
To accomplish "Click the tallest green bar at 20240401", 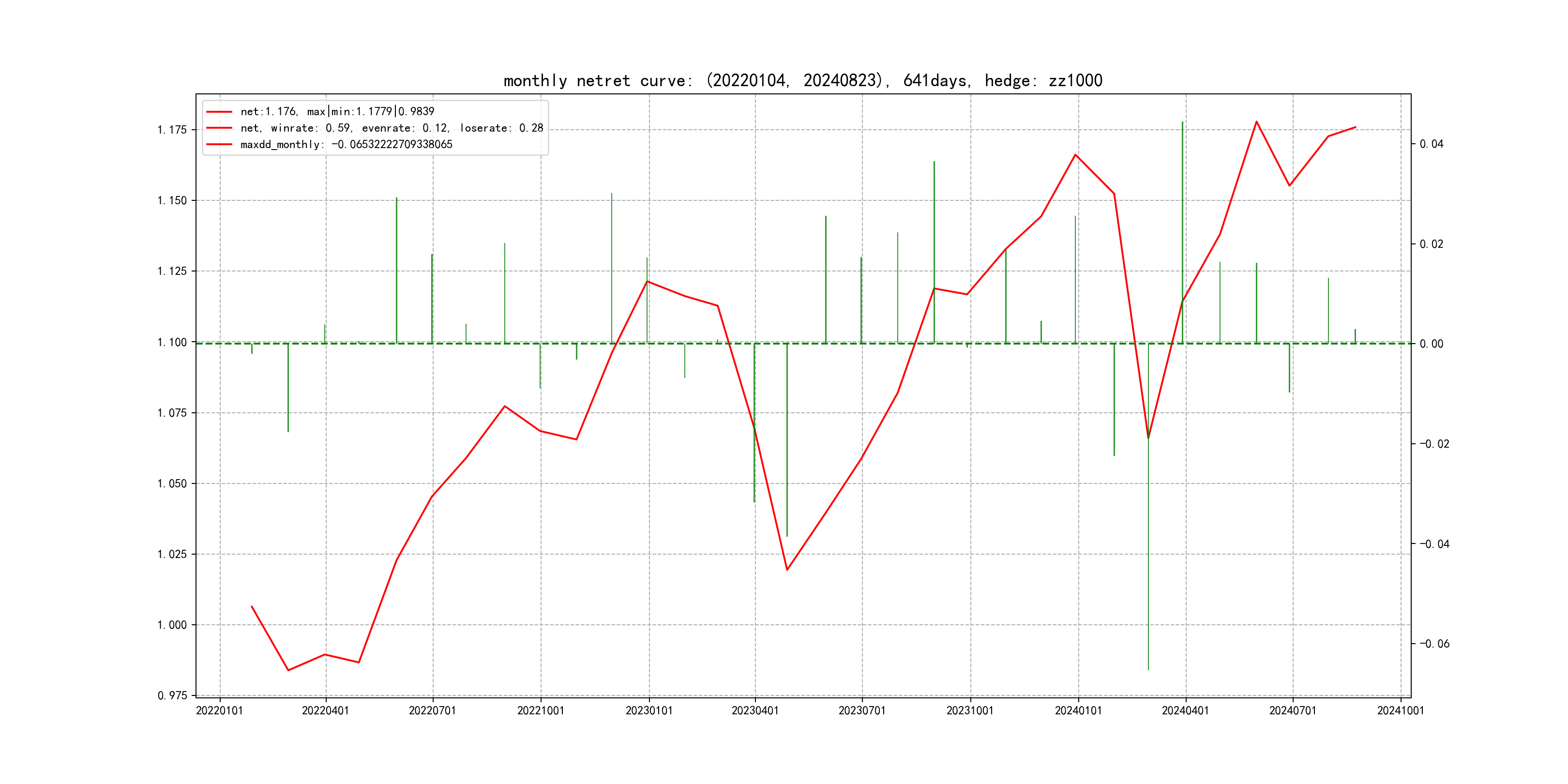I will tap(1182, 213).
